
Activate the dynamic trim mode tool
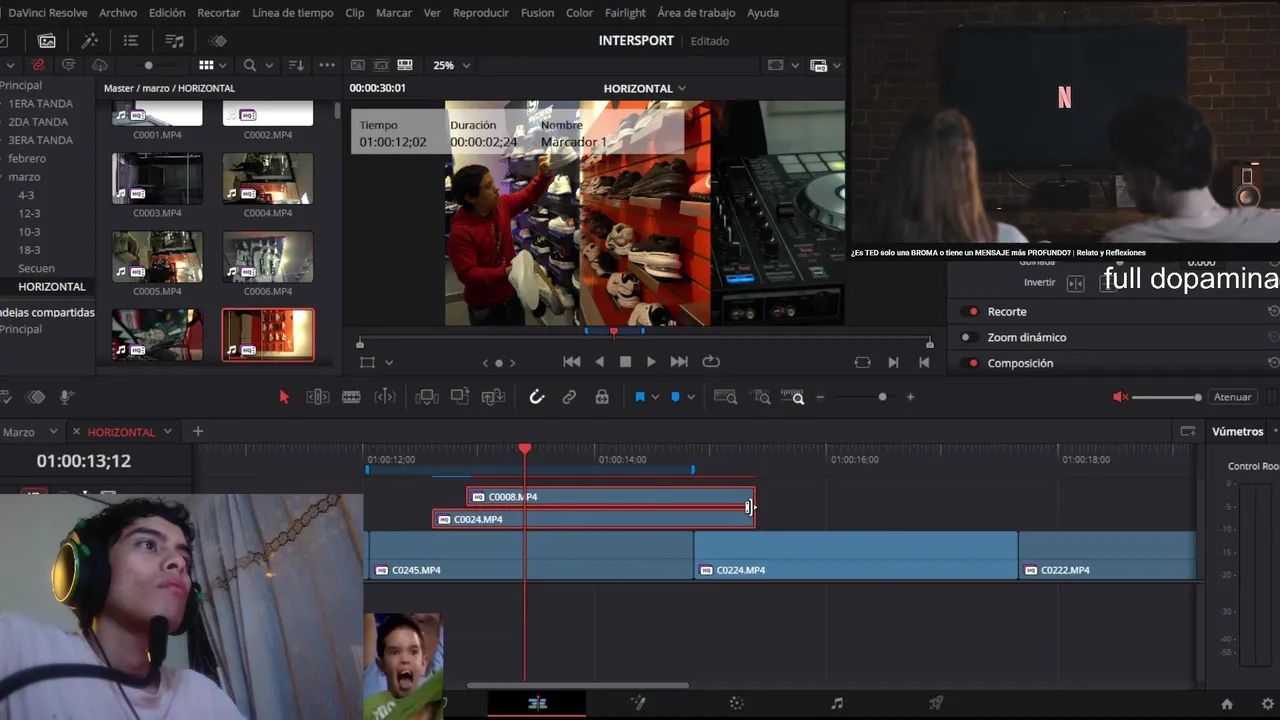[x=385, y=397]
